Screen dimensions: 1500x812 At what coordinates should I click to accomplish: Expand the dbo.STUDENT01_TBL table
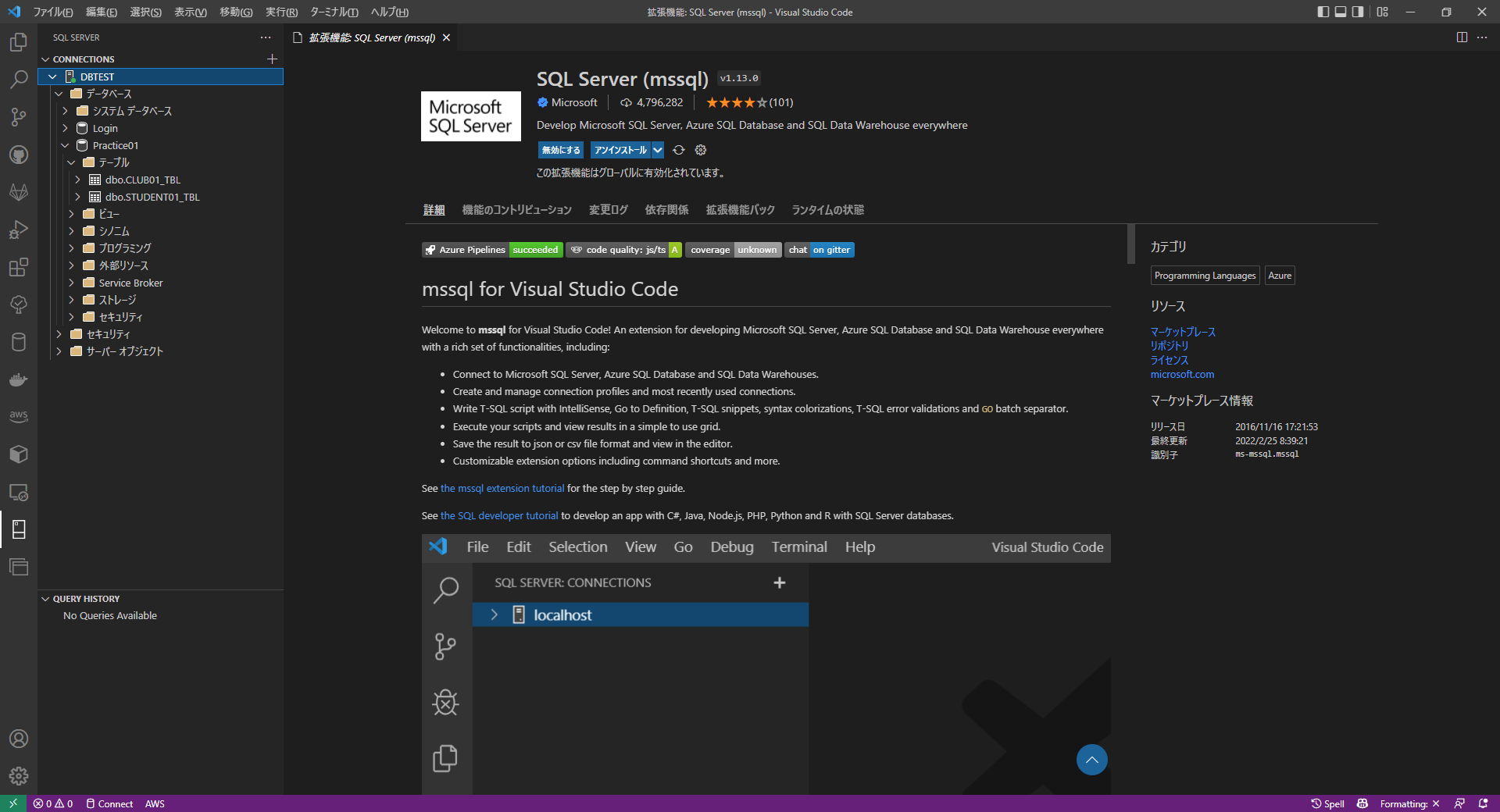click(x=78, y=197)
